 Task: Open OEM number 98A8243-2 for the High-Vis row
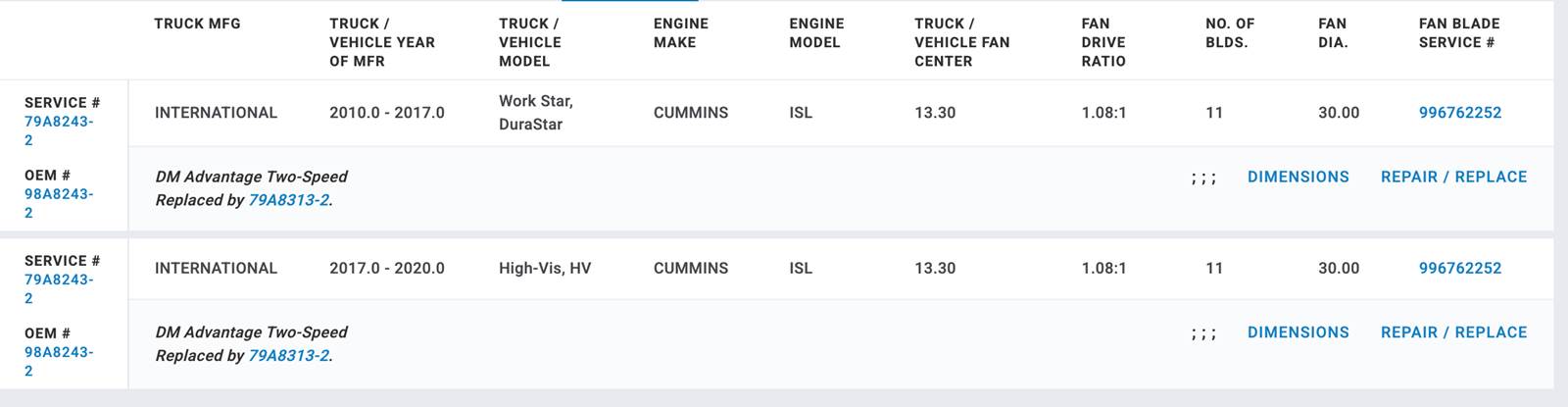(x=58, y=353)
